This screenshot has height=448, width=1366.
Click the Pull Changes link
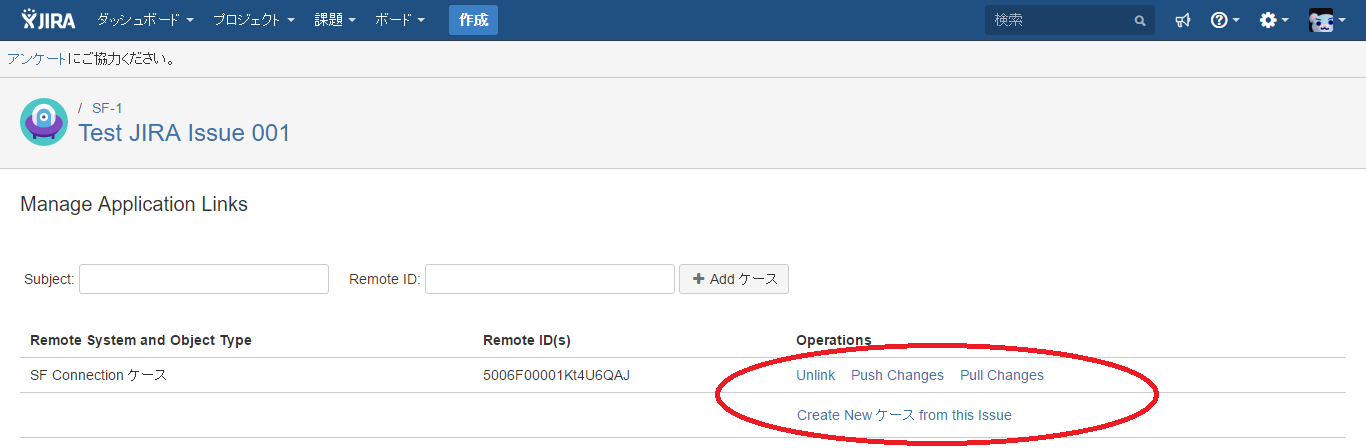(1002, 375)
